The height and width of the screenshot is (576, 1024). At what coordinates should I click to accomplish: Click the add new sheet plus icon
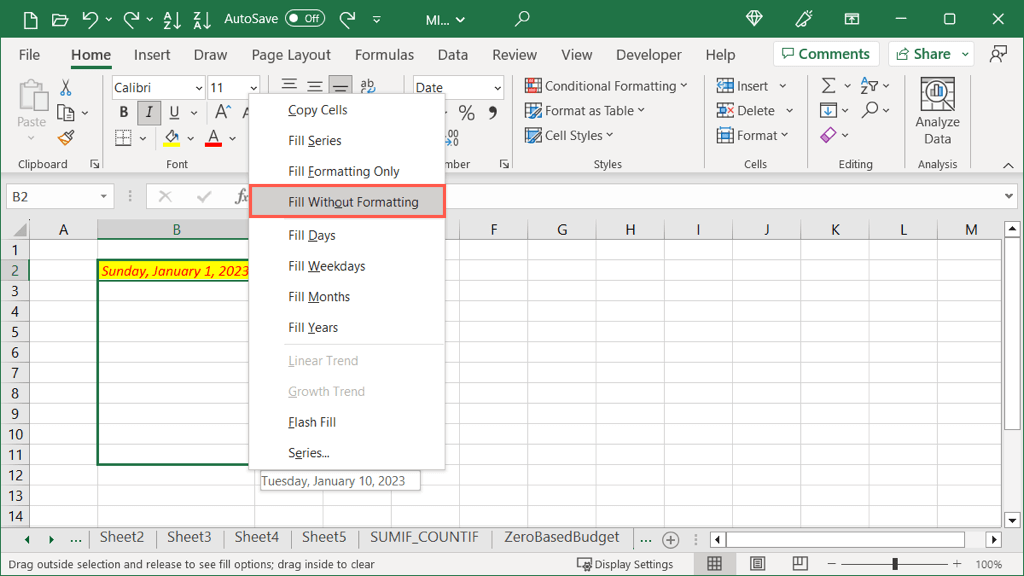point(671,539)
